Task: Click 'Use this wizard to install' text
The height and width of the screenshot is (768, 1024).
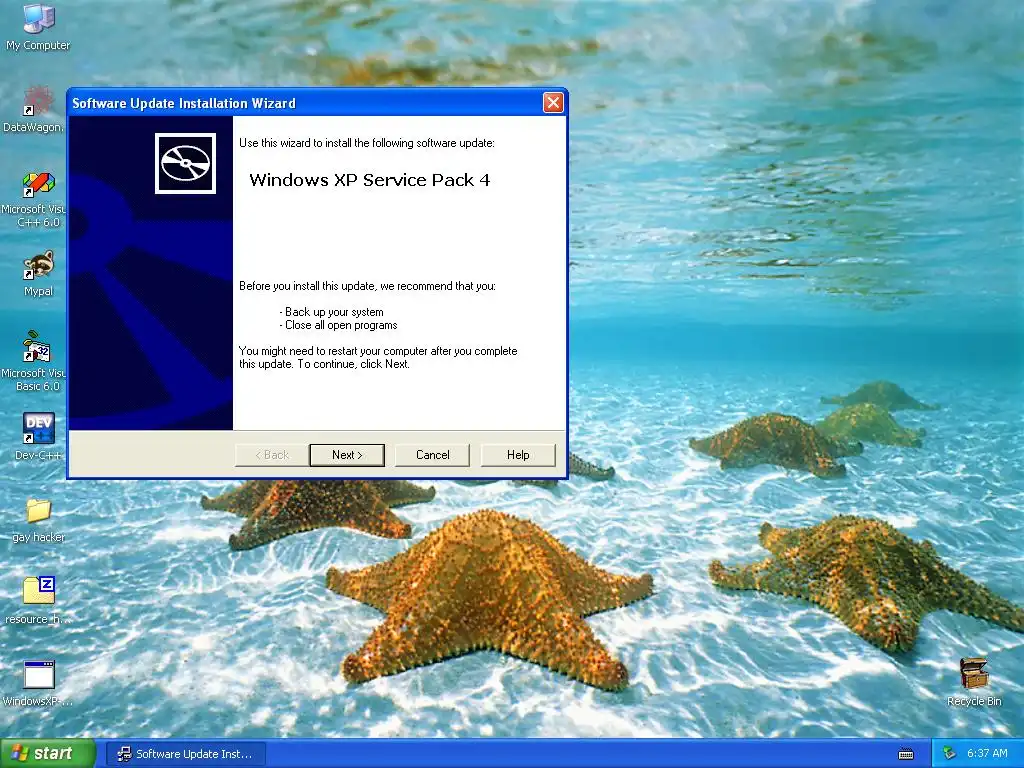Action: [x=367, y=143]
